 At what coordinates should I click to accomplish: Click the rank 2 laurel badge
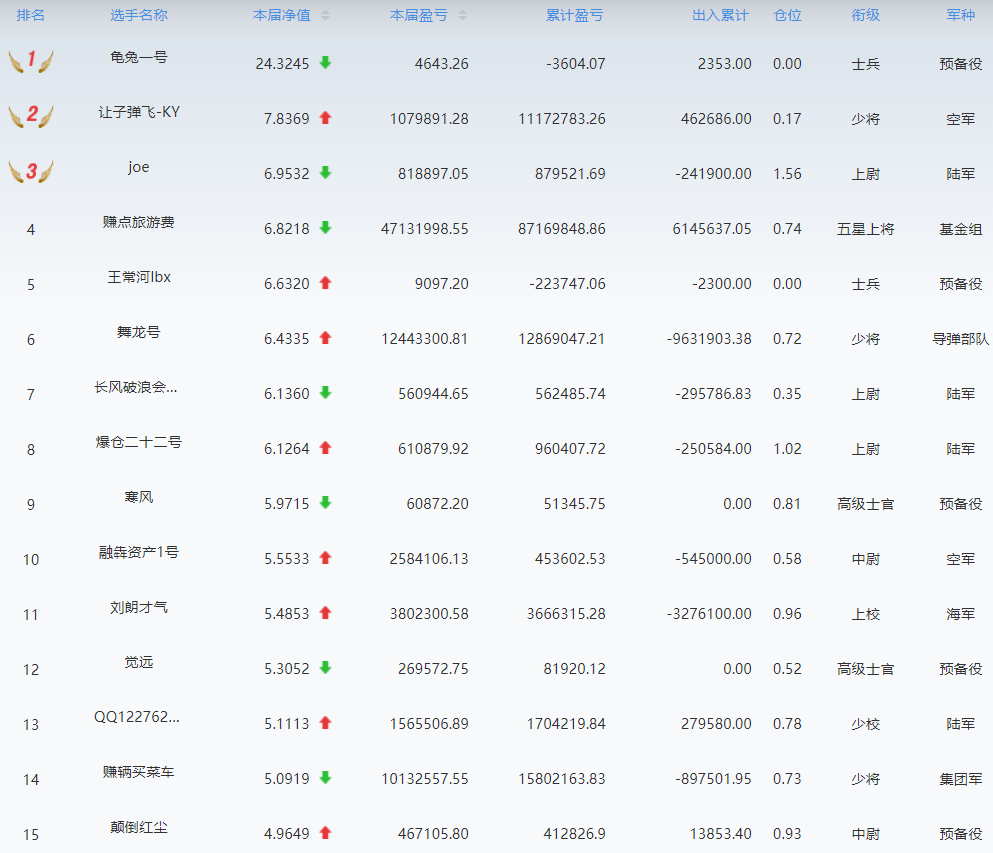tap(30, 117)
